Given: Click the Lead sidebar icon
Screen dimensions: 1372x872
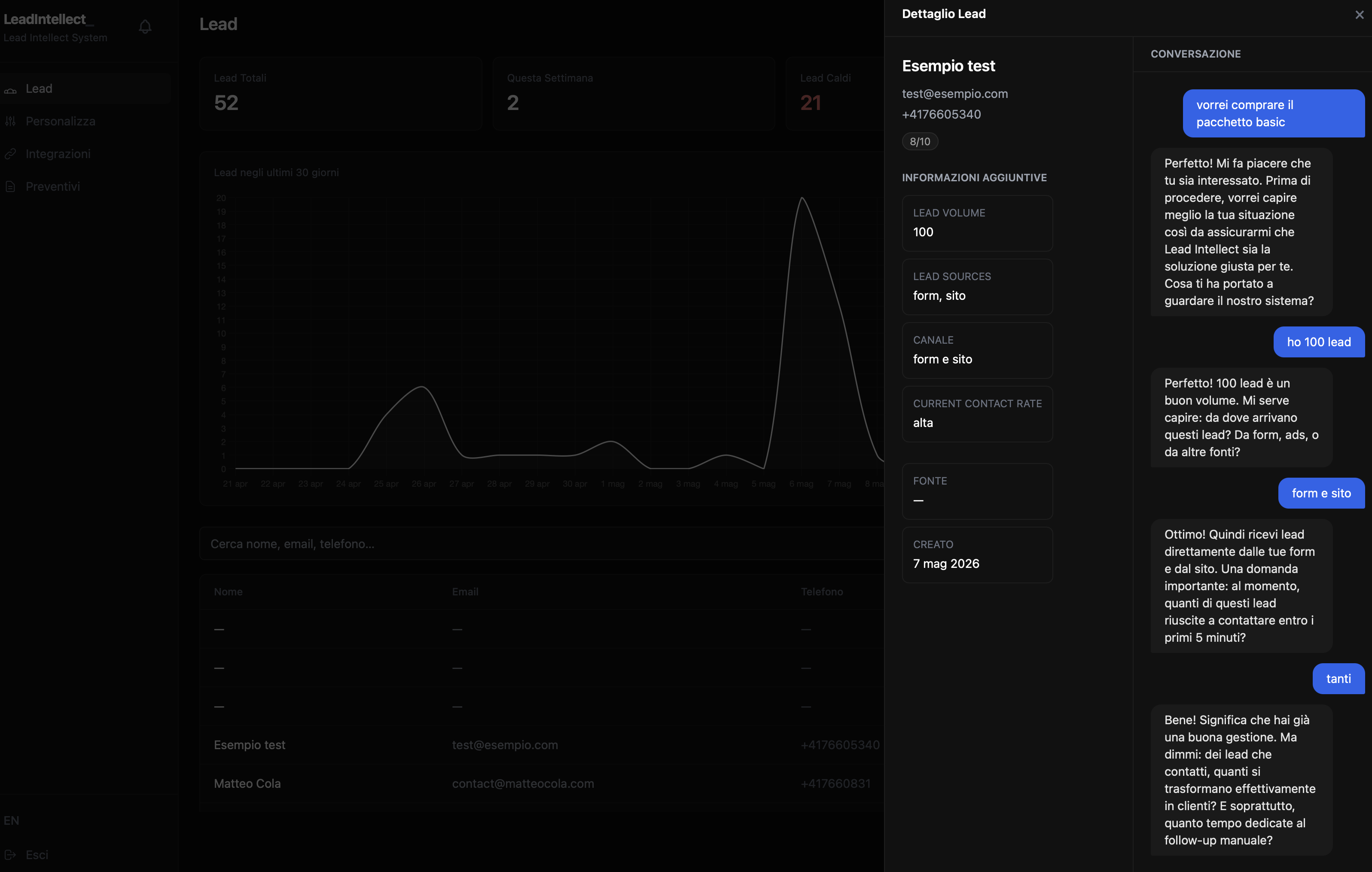Looking at the screenshot, I should pos(10,90).
